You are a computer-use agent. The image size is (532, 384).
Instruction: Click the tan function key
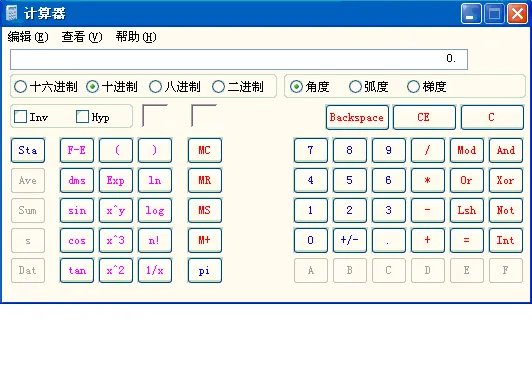pyautogui.click(x=77, y=270)
